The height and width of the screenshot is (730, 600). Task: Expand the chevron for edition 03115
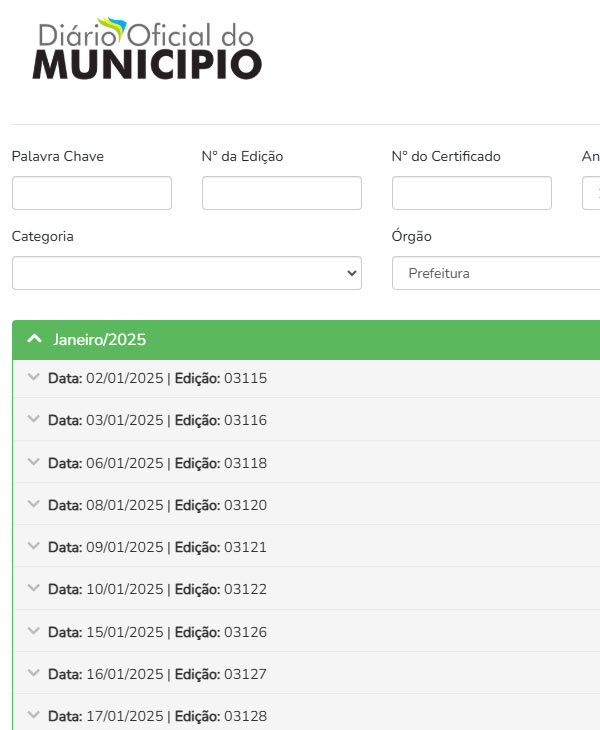click(33, 378)
